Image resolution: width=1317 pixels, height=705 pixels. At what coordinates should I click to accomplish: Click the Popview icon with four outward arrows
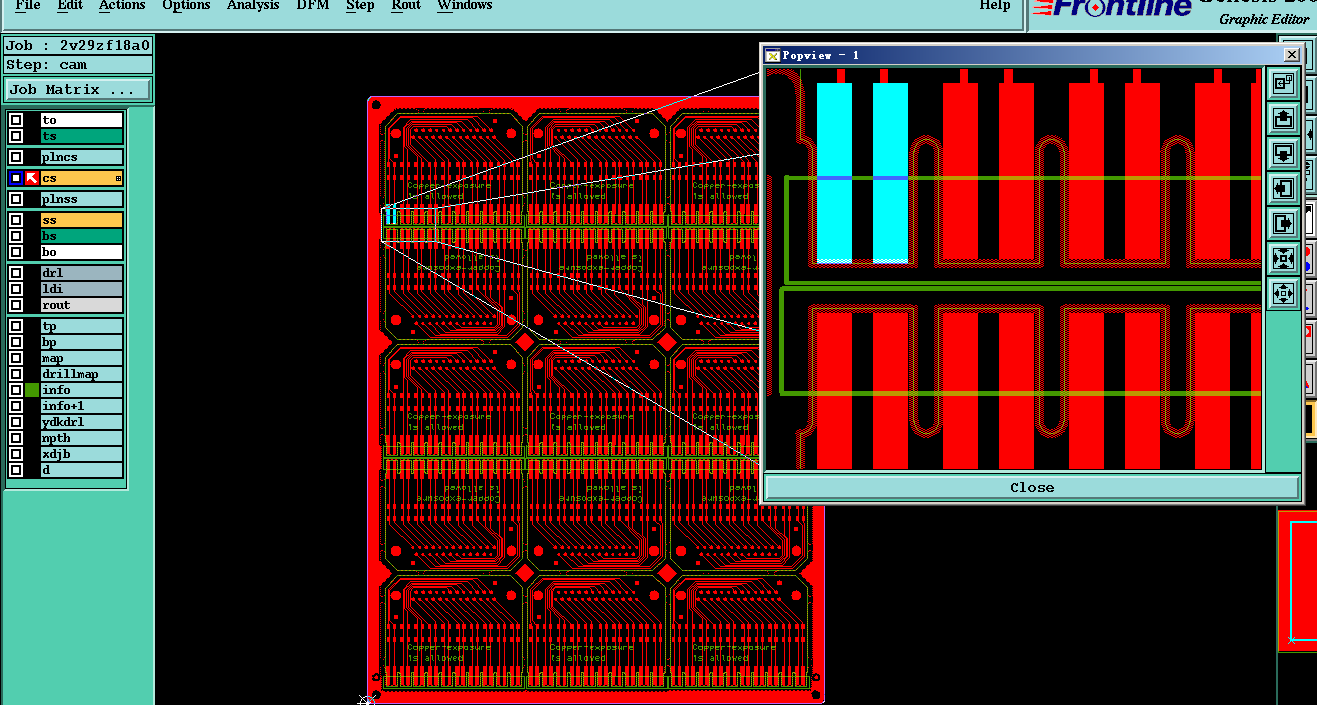click(1283, 293)
